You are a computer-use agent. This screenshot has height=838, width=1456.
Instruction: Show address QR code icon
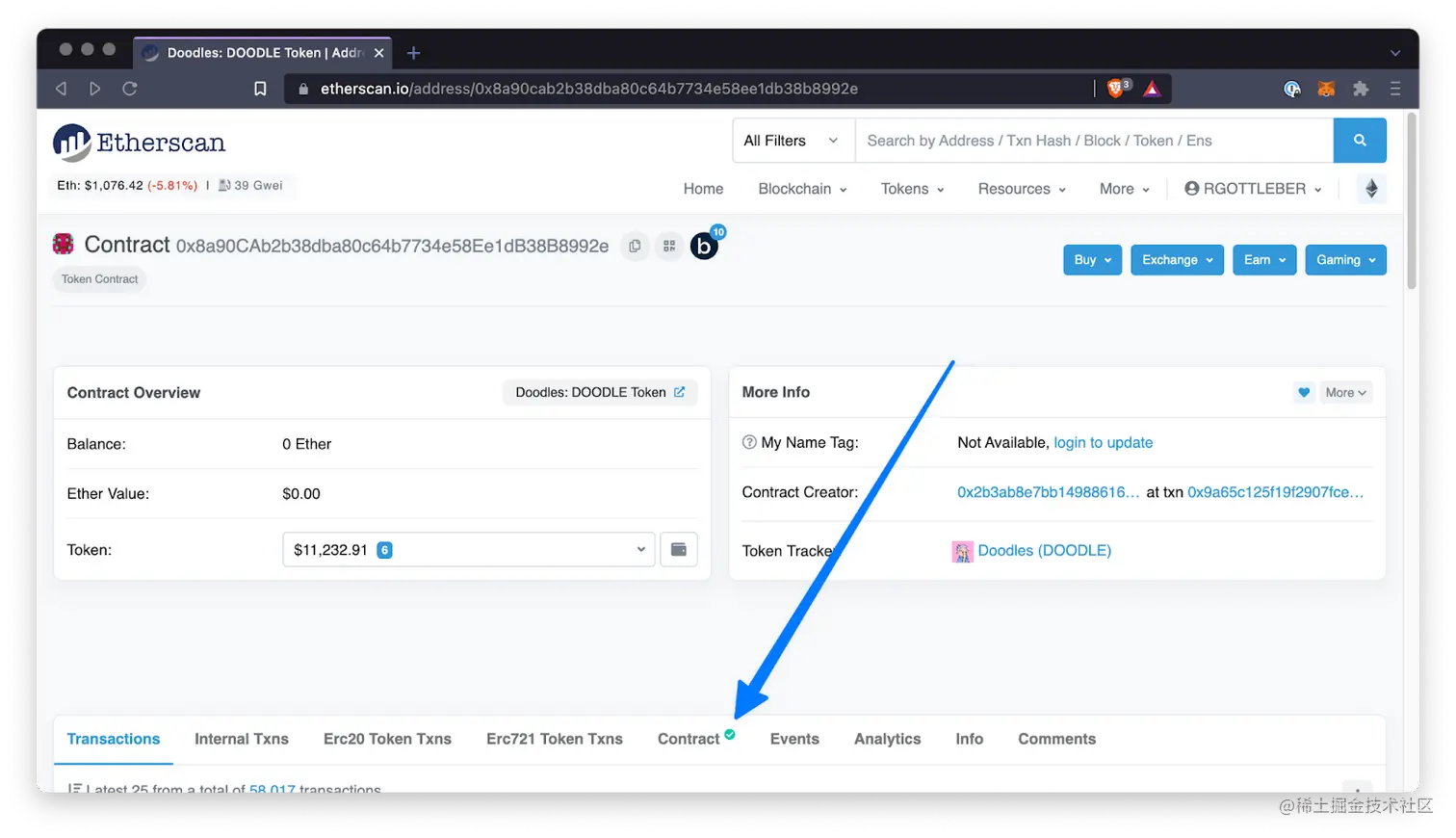[x=669, y=247]
